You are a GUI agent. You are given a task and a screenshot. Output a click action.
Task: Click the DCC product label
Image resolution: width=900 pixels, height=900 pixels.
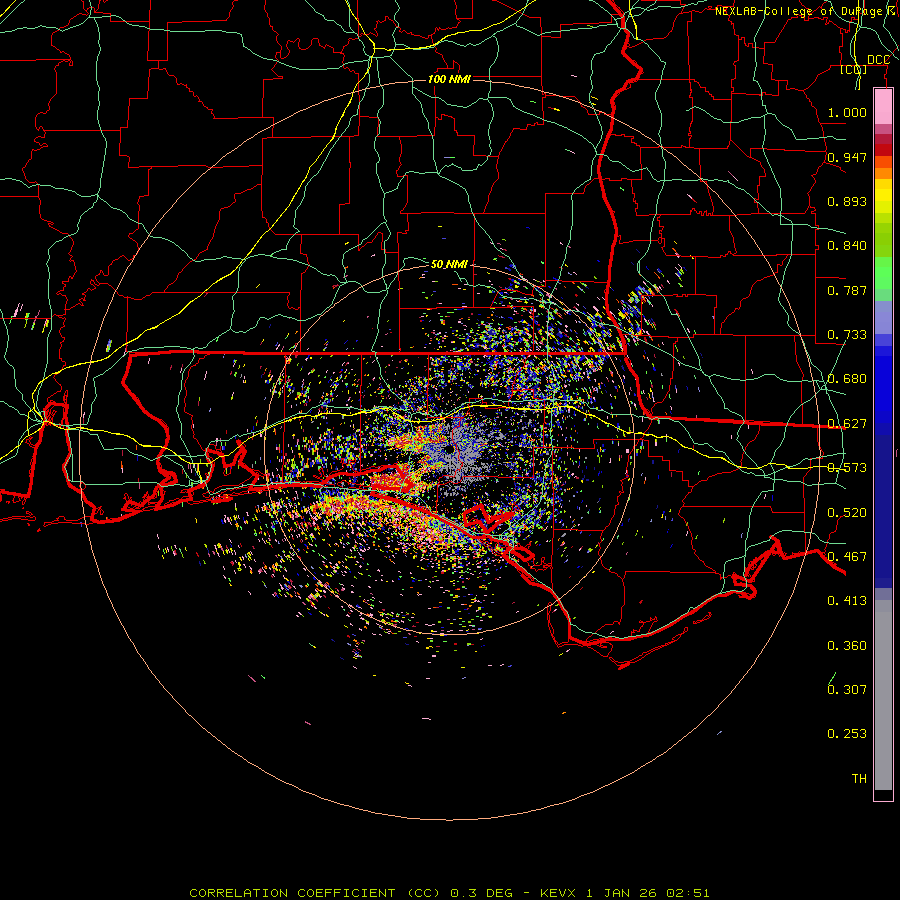click(878, 60)
